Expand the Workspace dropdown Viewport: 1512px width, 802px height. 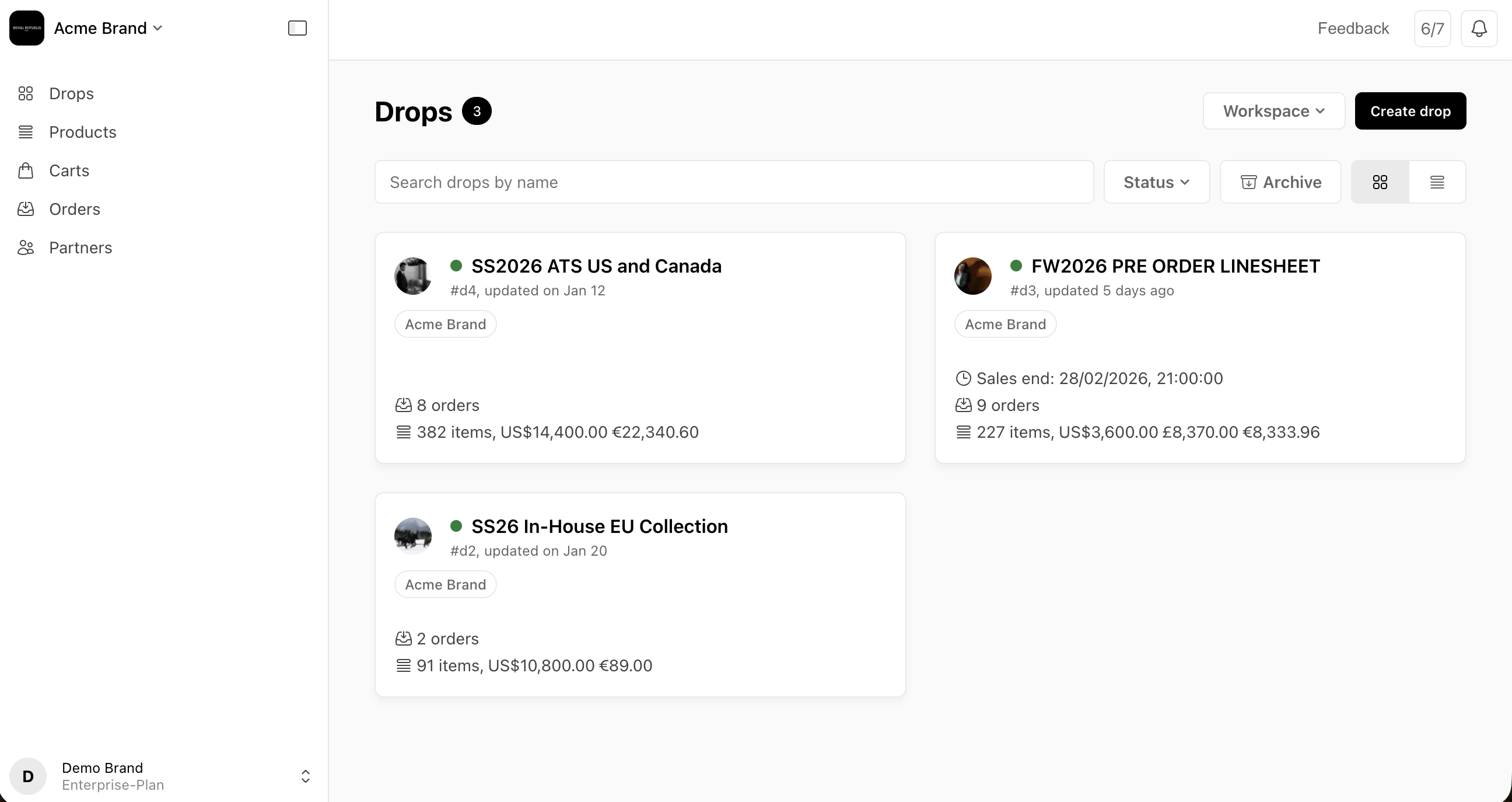[x=1273, y=111]
